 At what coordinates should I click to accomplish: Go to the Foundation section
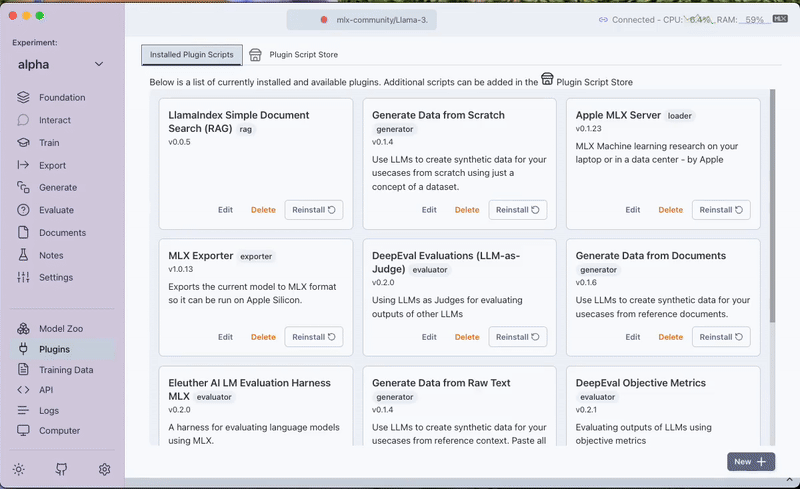point(61,98)
